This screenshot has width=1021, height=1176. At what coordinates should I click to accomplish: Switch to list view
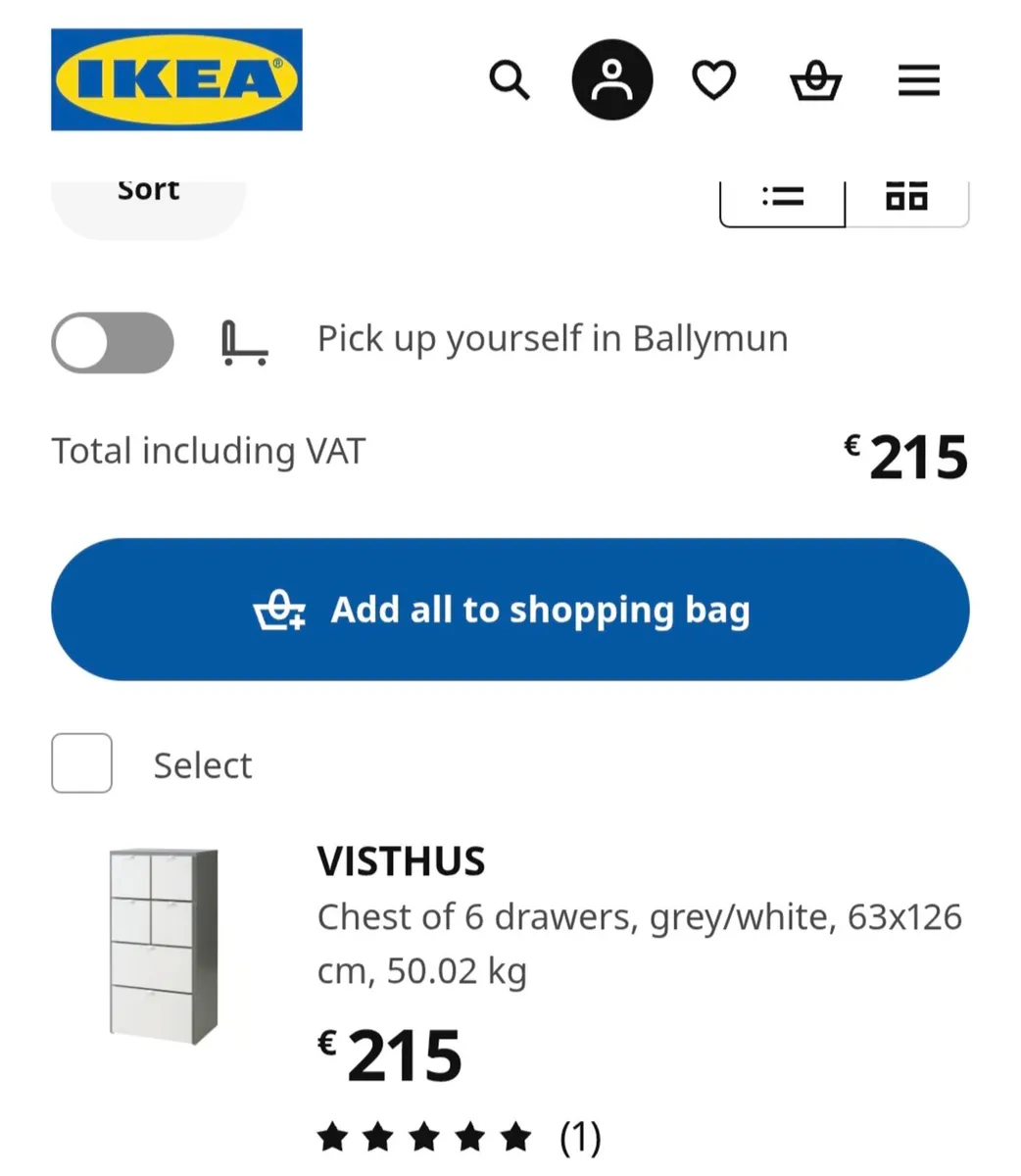[783, 197]
